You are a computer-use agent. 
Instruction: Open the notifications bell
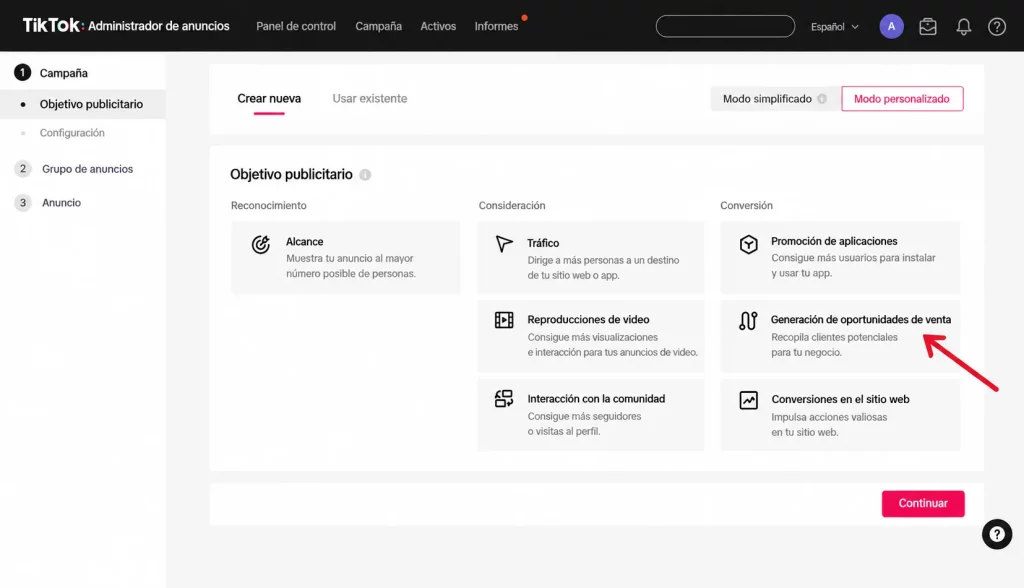(x=963, y=27)
